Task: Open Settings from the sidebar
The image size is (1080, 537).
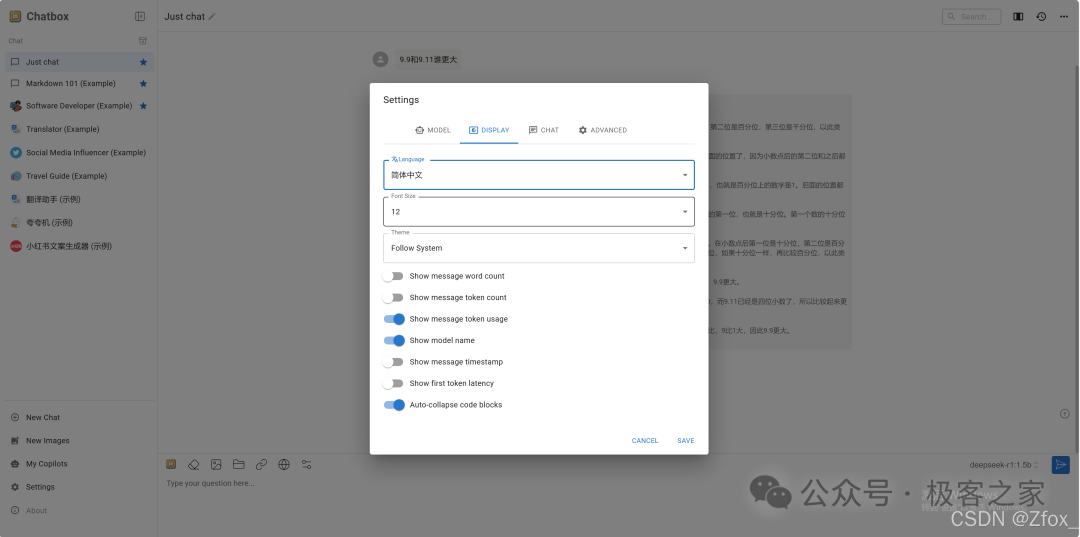Action: (79, 487)
